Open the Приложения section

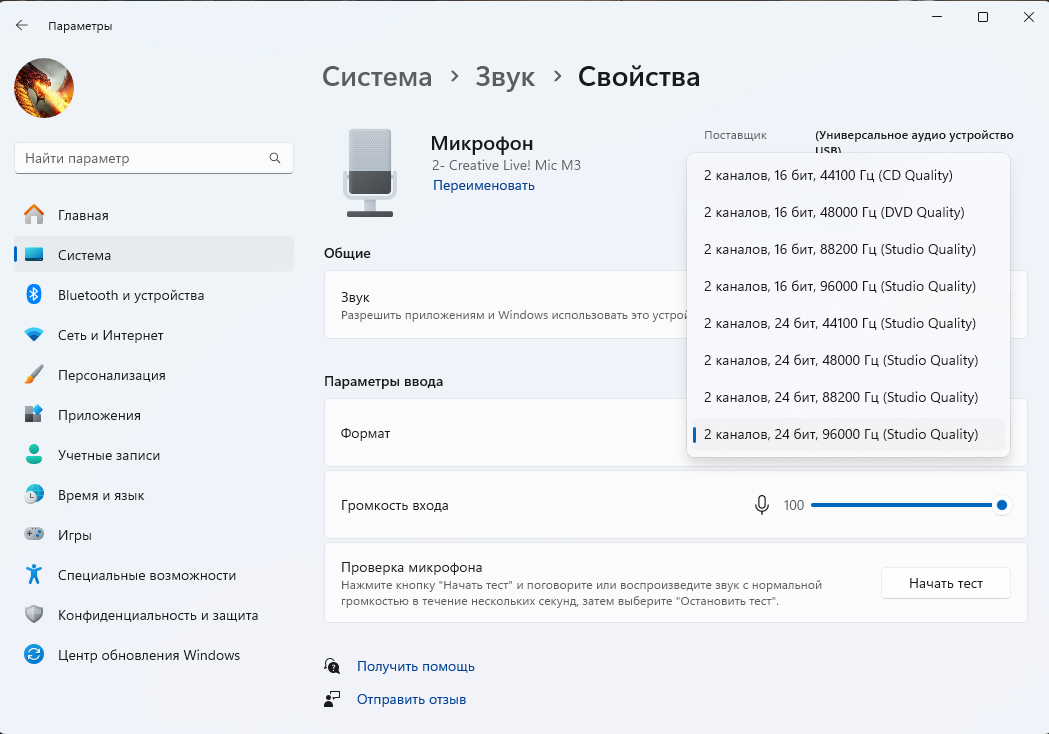[x=154, y=415]
